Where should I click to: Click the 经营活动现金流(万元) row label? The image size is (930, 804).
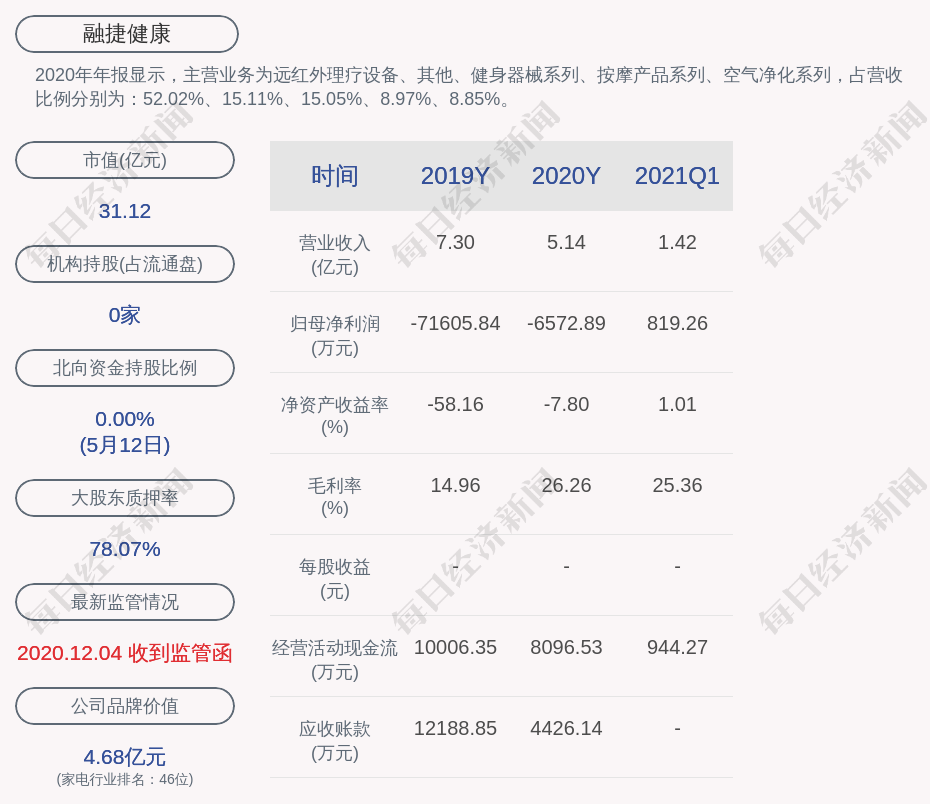tap(335, 660)
